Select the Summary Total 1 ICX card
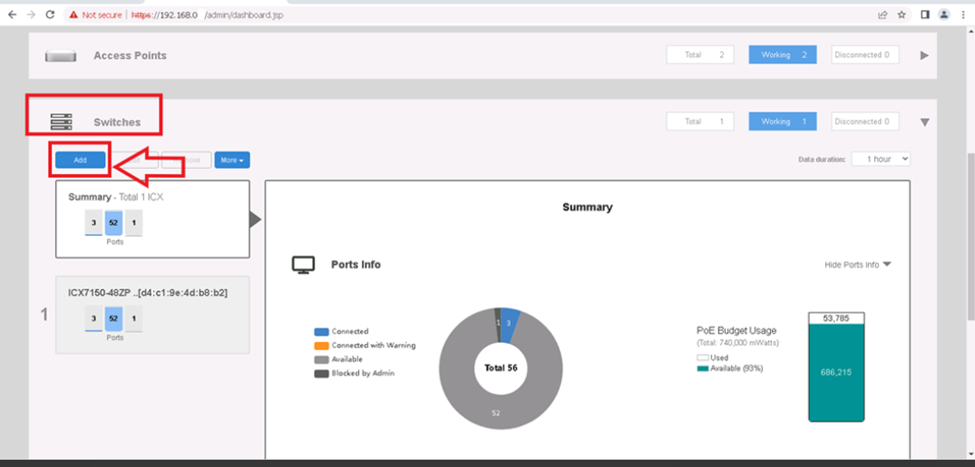This screenshot has height=467, width=975. 152,219
